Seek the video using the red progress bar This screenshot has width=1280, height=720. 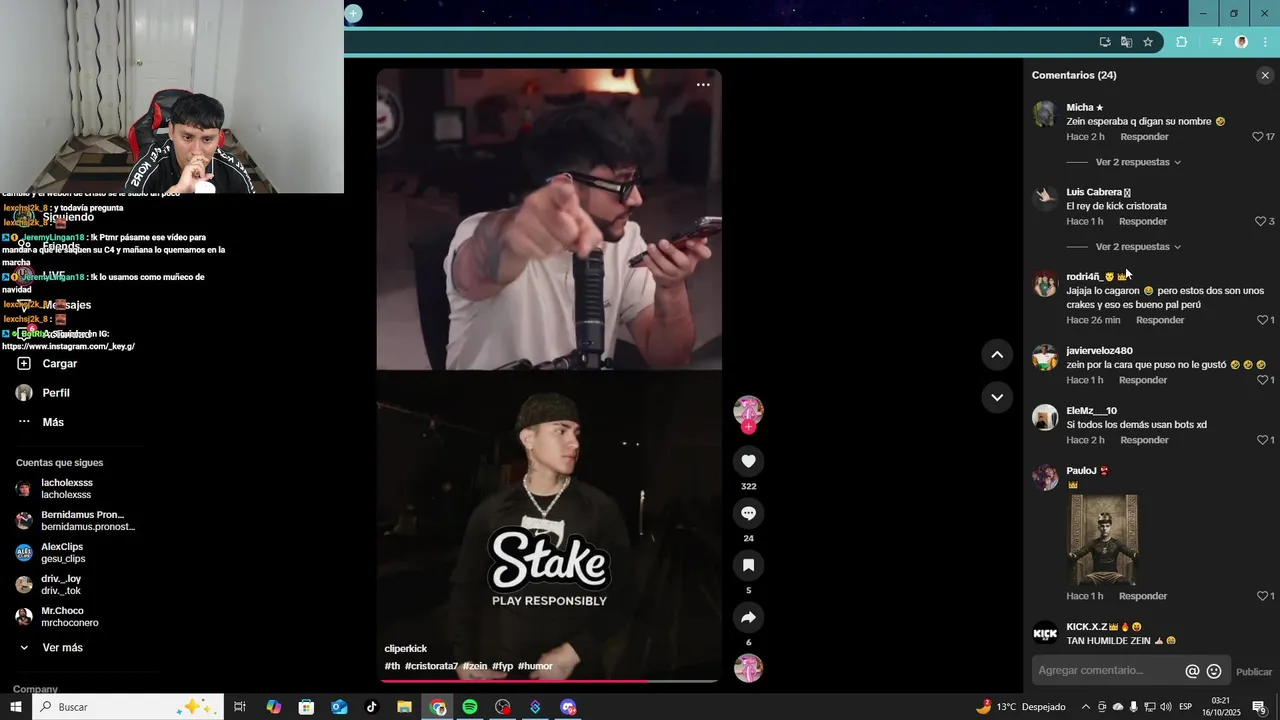pyautogui.click(x=548, y=681)
